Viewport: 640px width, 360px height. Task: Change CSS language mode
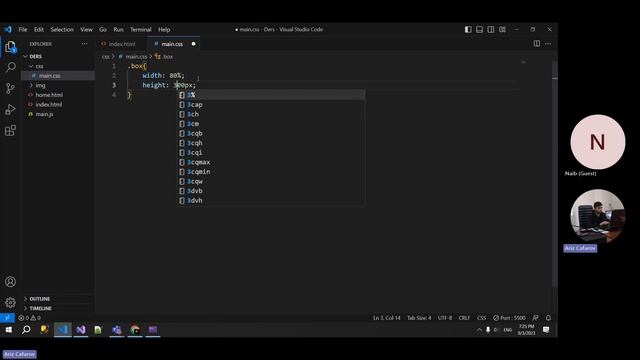click(482, 318)
